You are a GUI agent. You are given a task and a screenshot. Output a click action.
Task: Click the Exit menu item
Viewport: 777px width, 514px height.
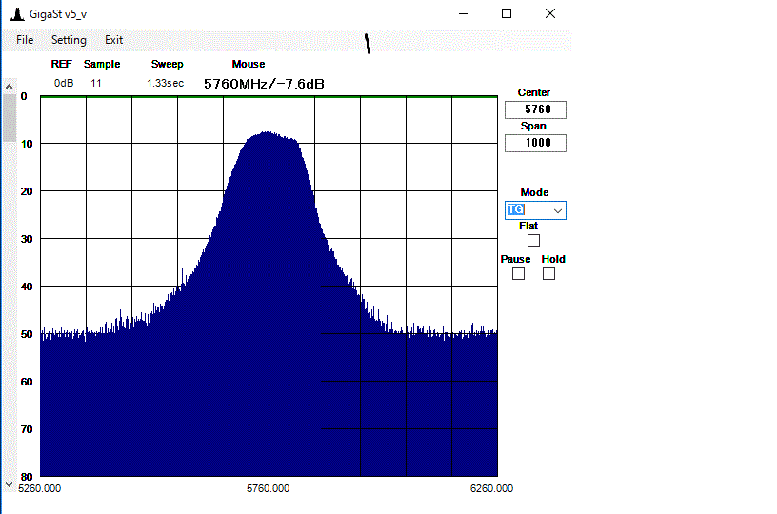[x=114, y=40]
